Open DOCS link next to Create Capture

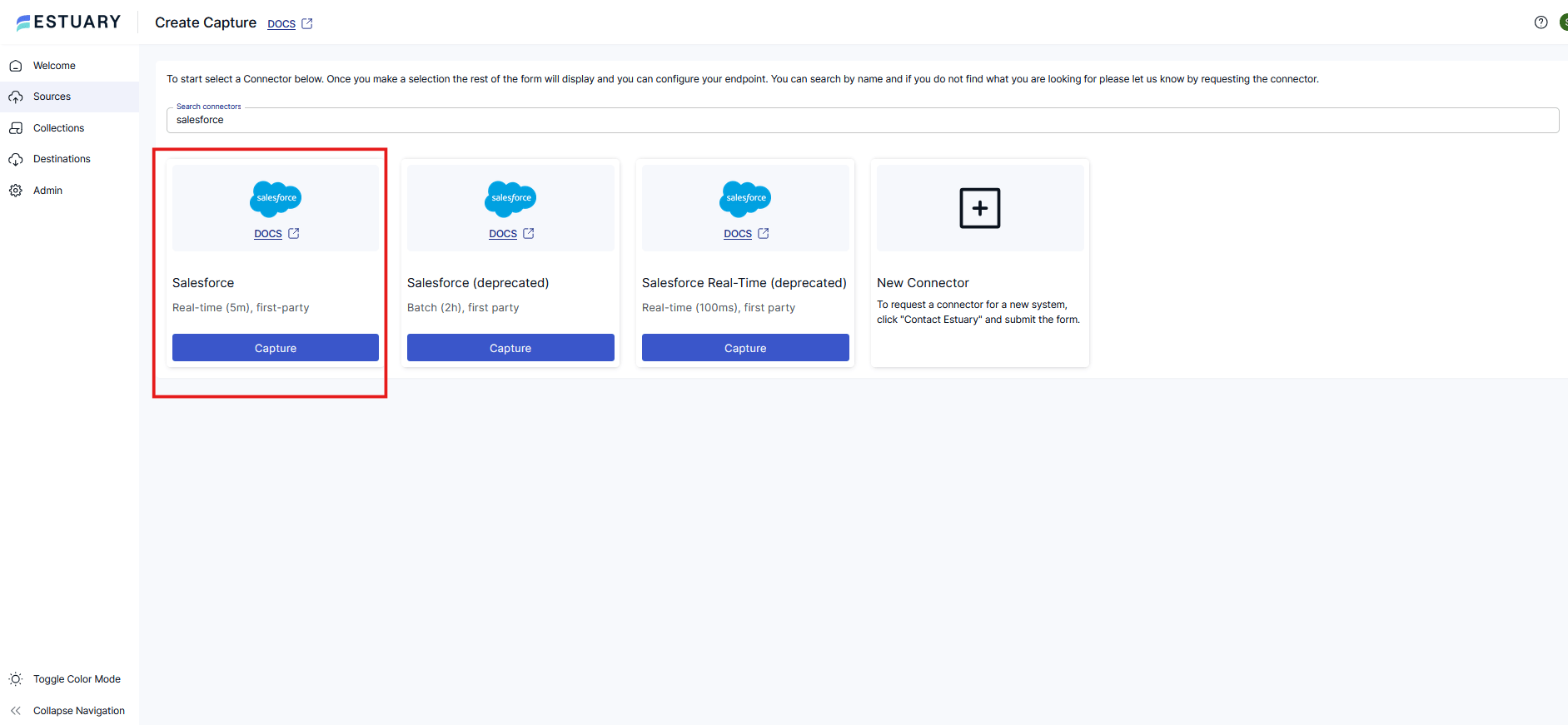(281, 24)
